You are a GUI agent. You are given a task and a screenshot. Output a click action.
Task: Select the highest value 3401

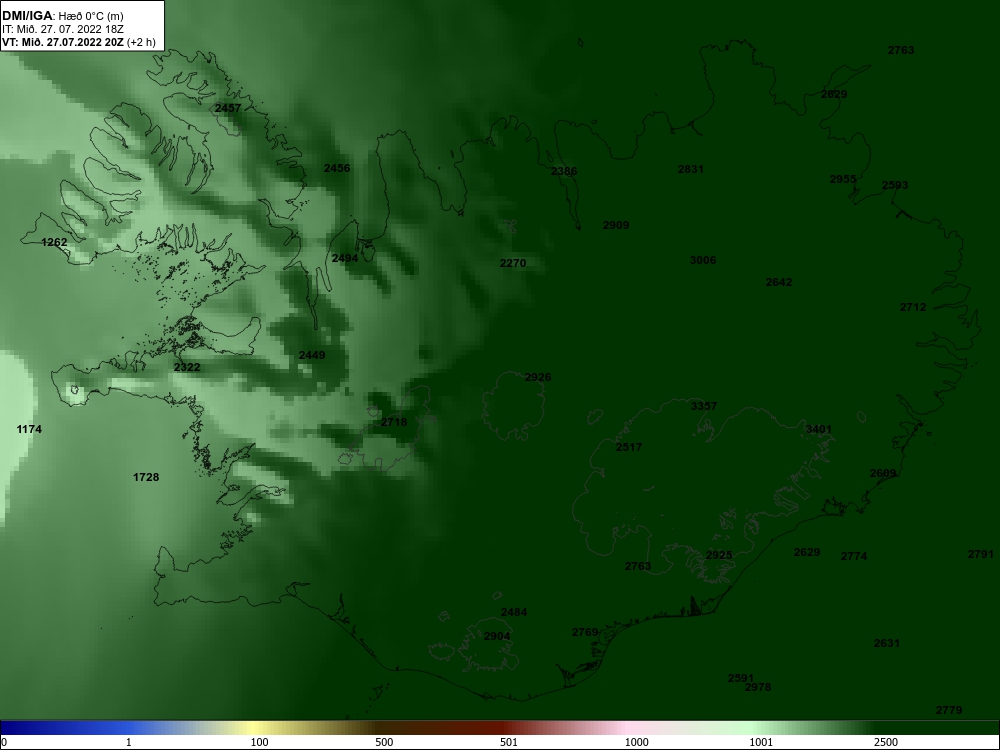click(x=819, y=430)
